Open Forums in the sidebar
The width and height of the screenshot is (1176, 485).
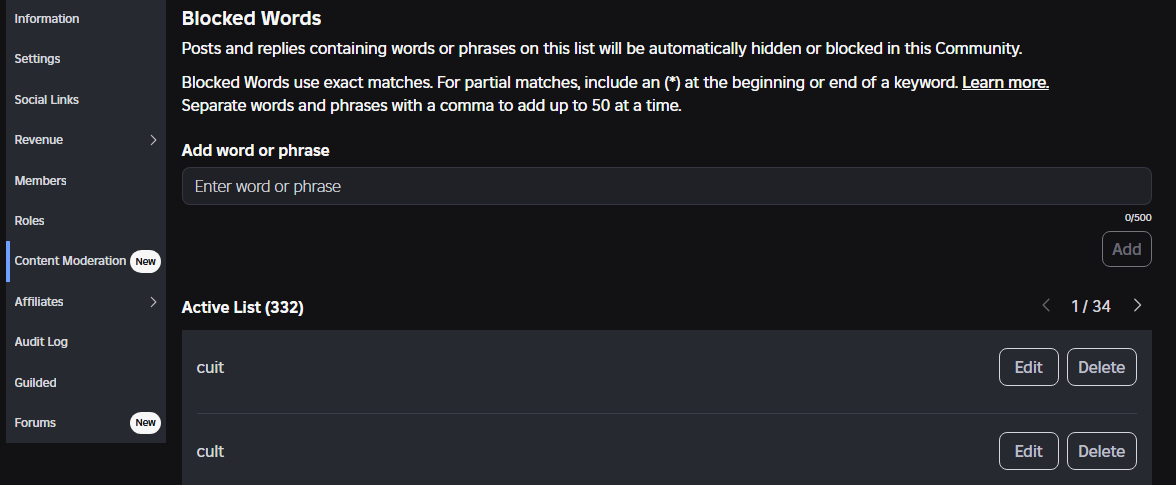tap(36, 423)
